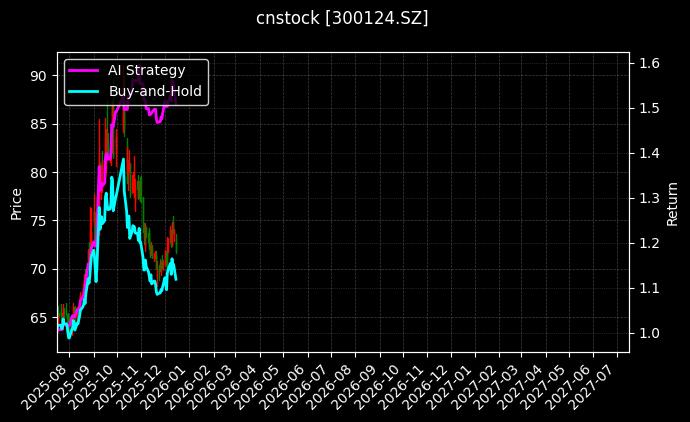Click the Buy-and-Hold legend label
This screenshot has width=690, height=422.
[x=155, y=91]
